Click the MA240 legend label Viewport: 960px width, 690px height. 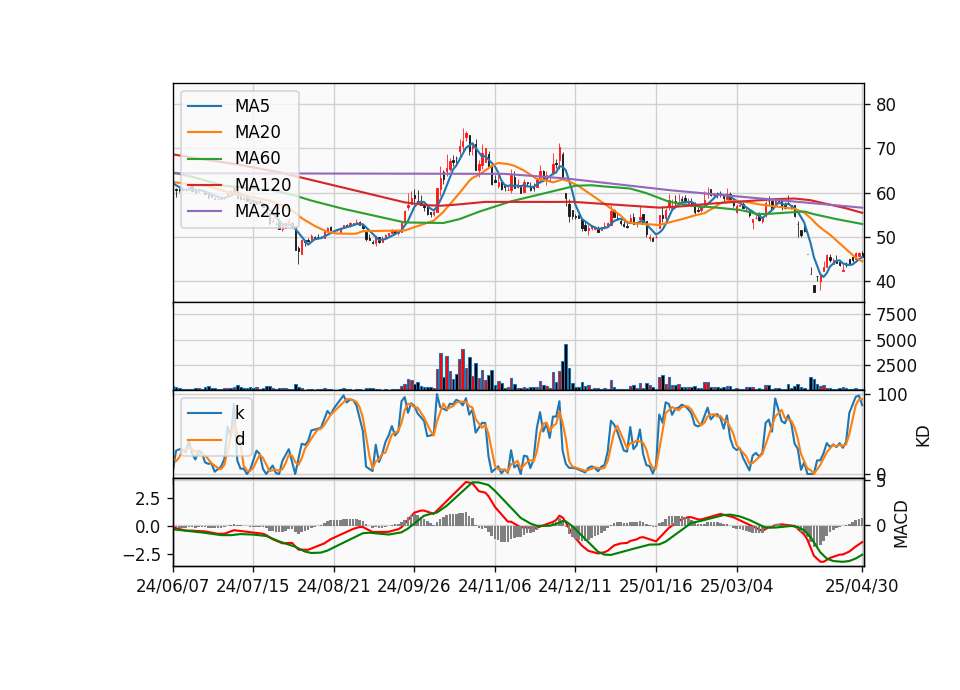(x=263, y=211)
